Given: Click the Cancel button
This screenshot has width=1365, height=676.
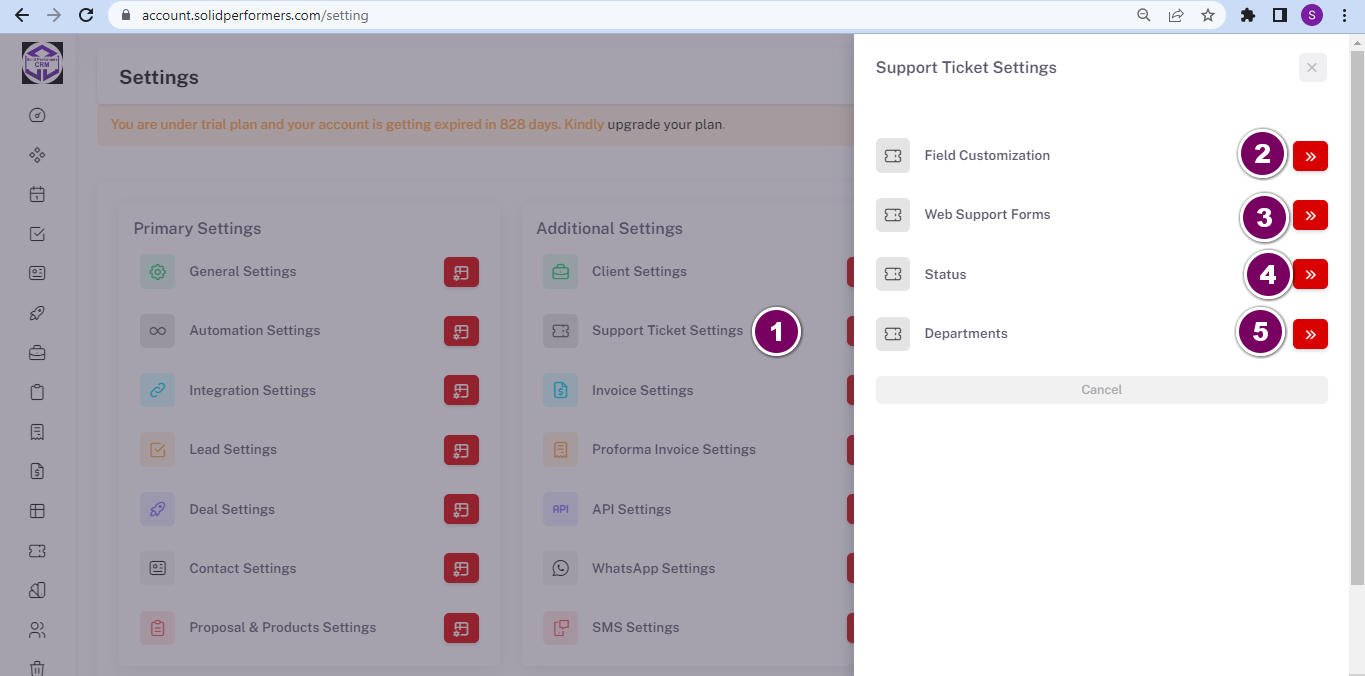Looking at the screenshot, I should pyautogui.click(x=1101, y=390).
